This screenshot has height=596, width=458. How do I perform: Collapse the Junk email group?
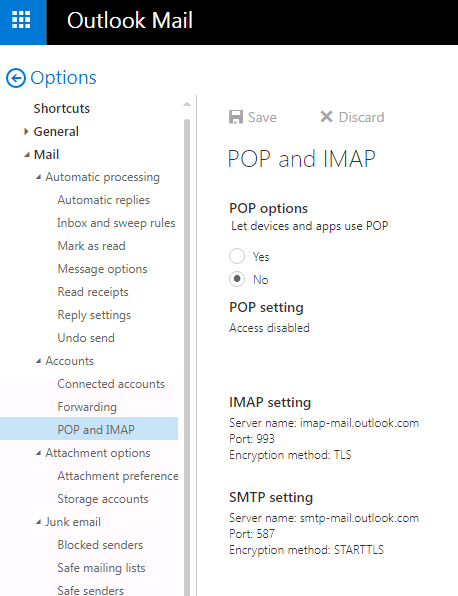(x=38, y=522)
